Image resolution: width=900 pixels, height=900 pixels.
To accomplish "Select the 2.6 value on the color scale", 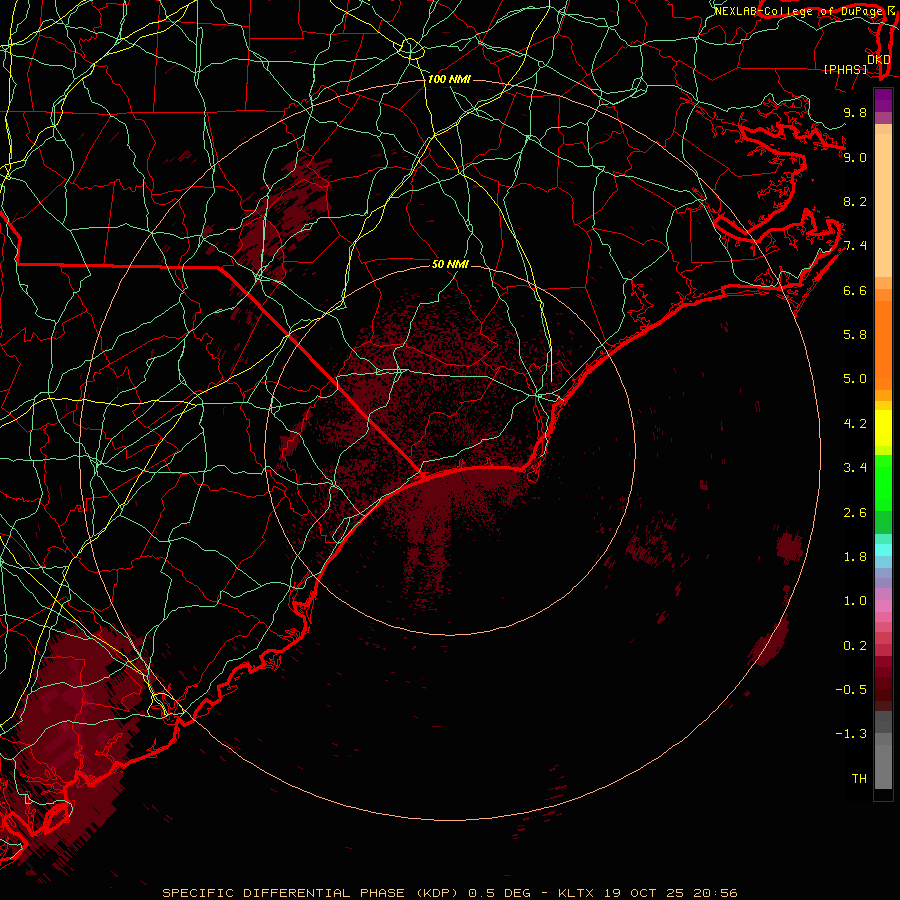I will (x=855, y=513).
